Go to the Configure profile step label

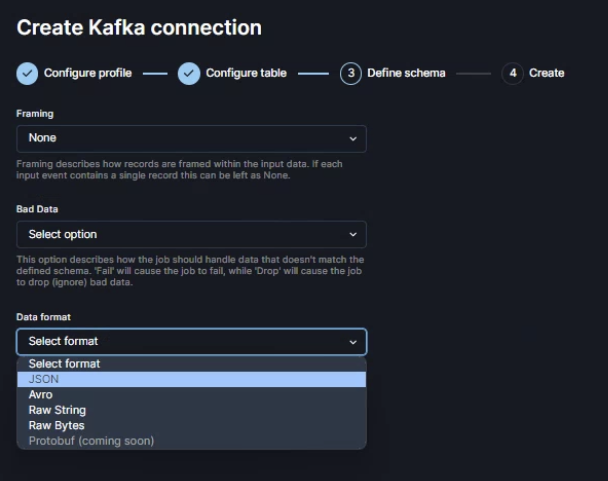[x=87, y=73]
